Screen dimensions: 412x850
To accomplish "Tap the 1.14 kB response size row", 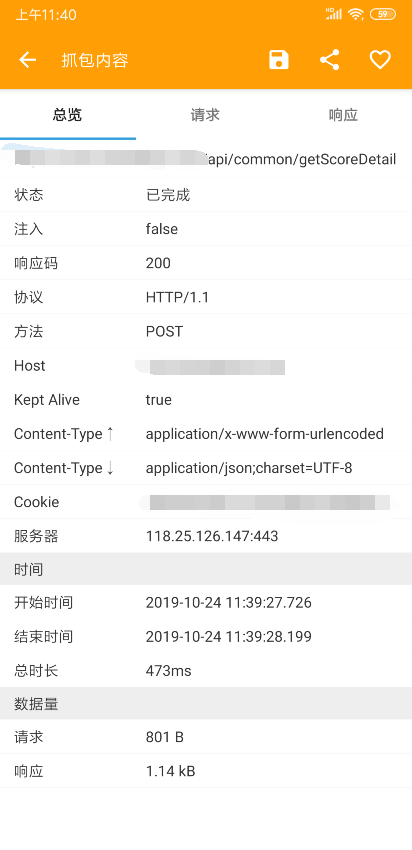I will [x=206, y=771].
